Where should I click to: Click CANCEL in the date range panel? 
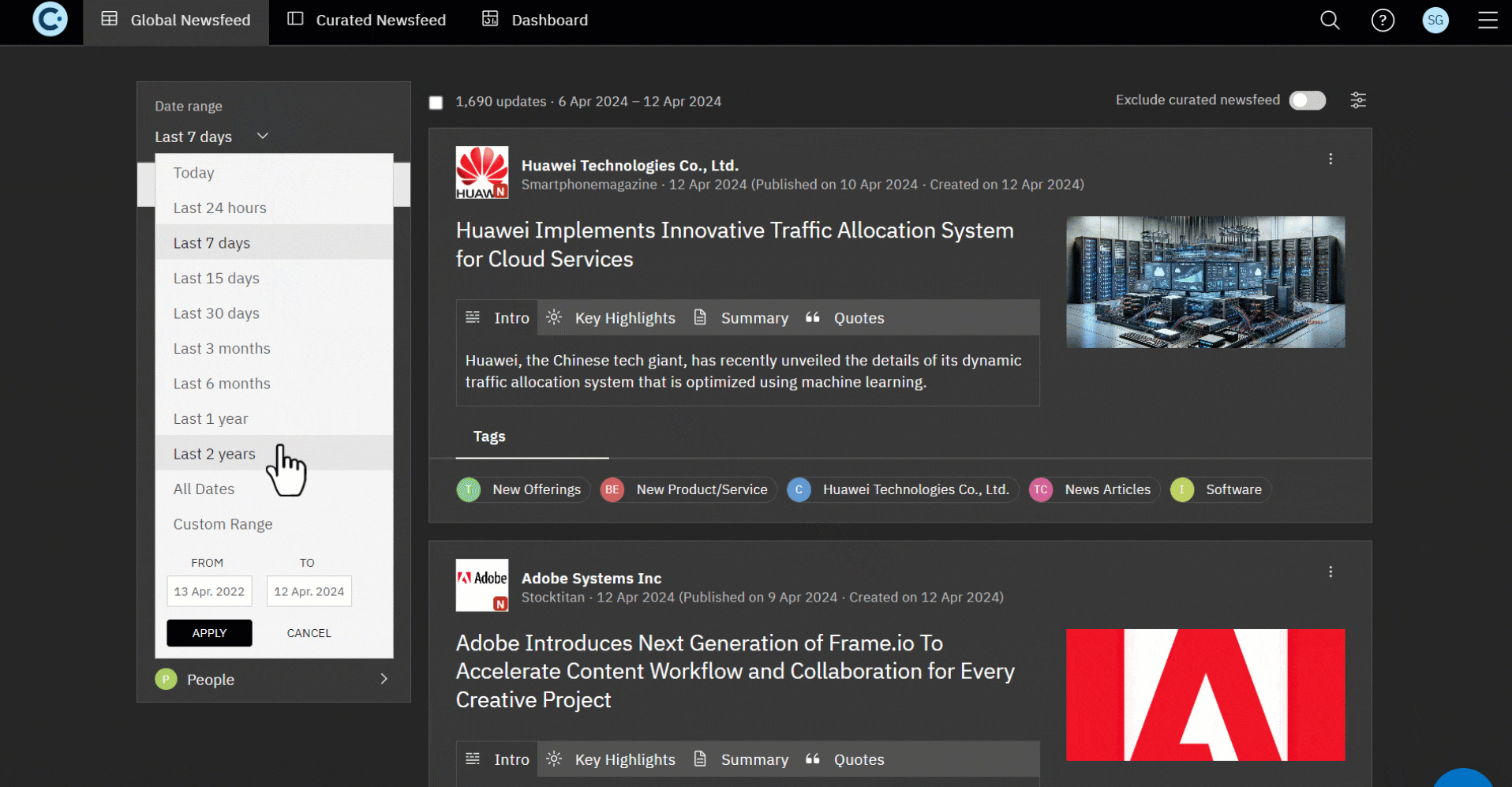point(309,633)
